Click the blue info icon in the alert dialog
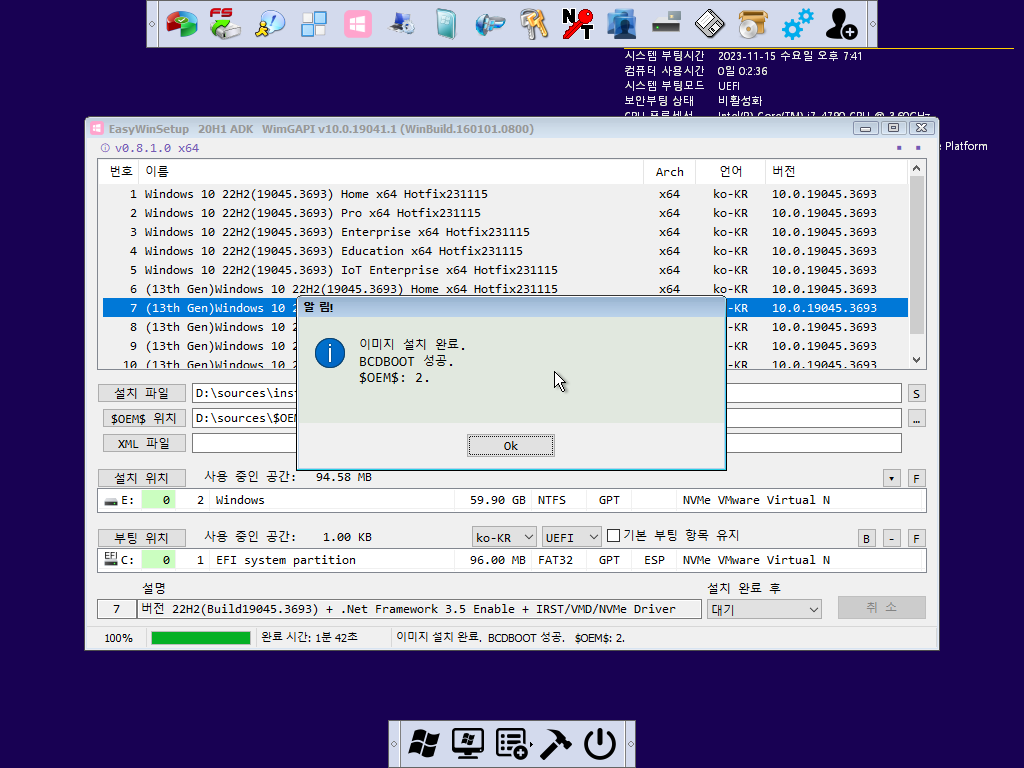The image size is (1024, 768). point(330,353)
